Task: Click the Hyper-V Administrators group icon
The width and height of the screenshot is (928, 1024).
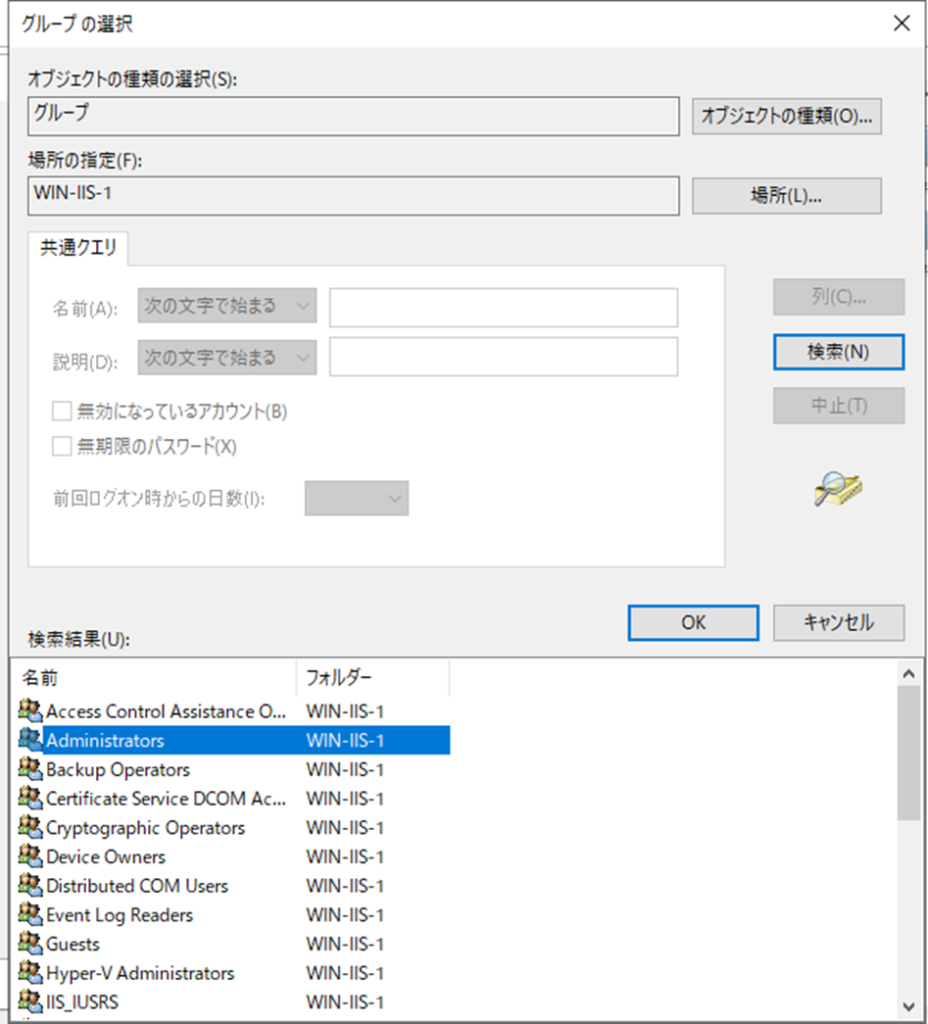Action: tap(30, 973)
